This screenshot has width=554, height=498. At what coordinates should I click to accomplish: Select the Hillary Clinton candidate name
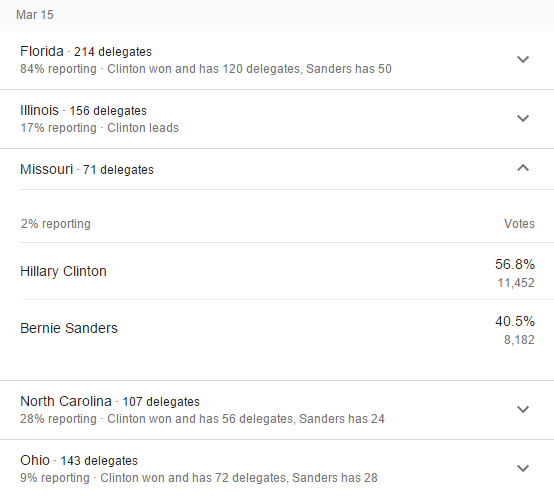(63, 272)
